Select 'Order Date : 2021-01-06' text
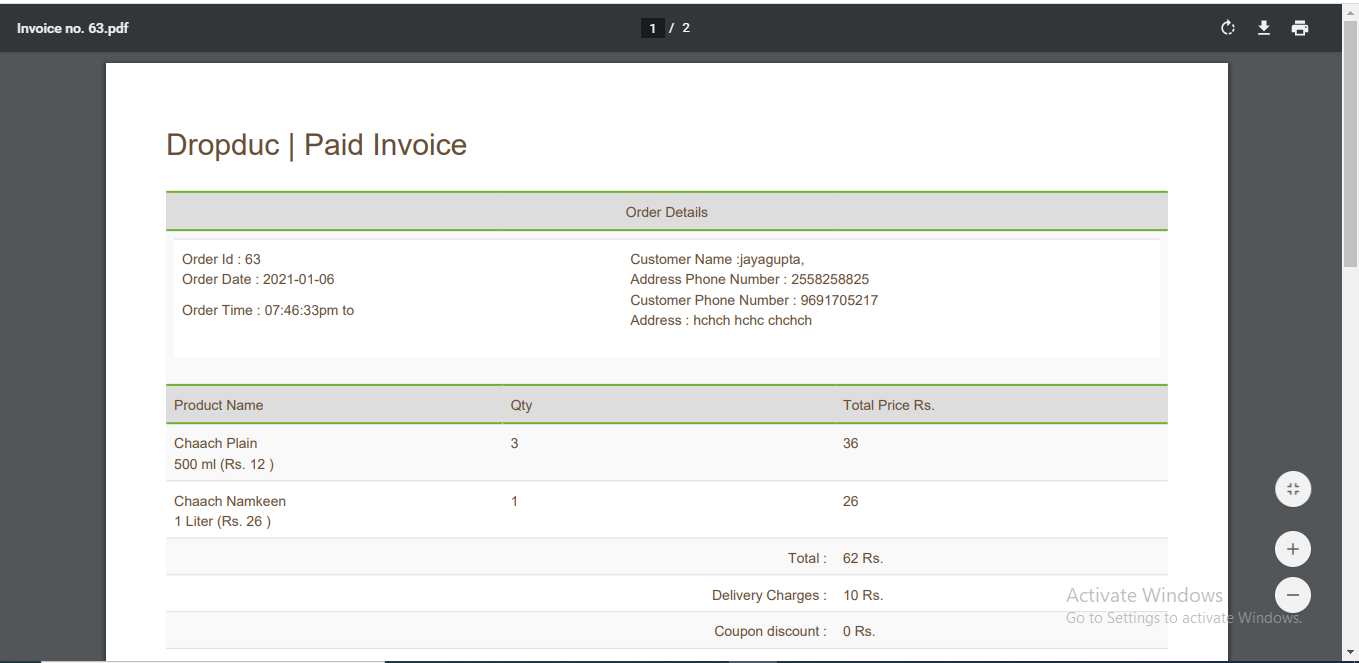1359x663 pixels. (258, 279)
